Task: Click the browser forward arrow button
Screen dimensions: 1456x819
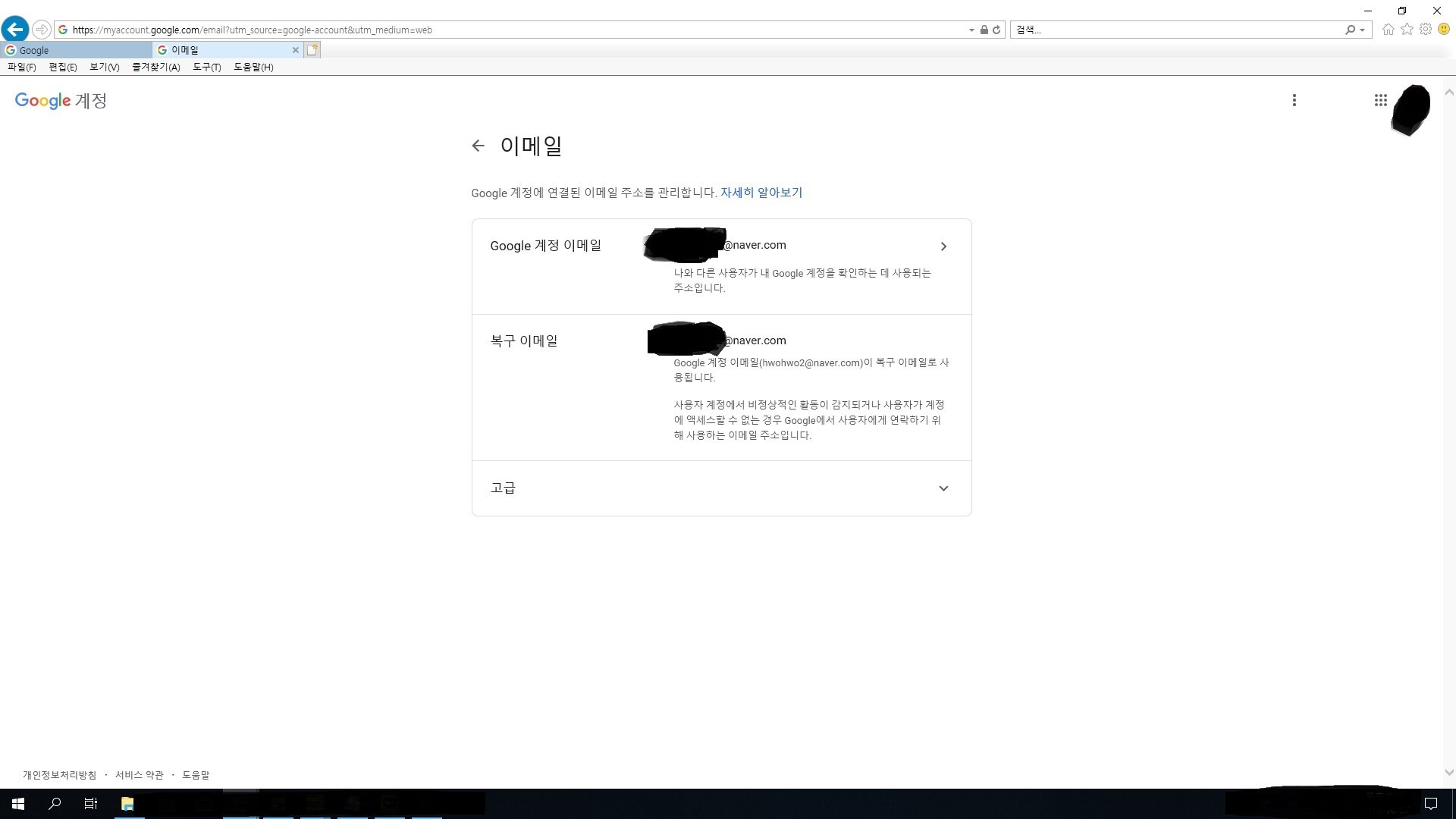Action: pyautogui.click(x=42, y=30)
